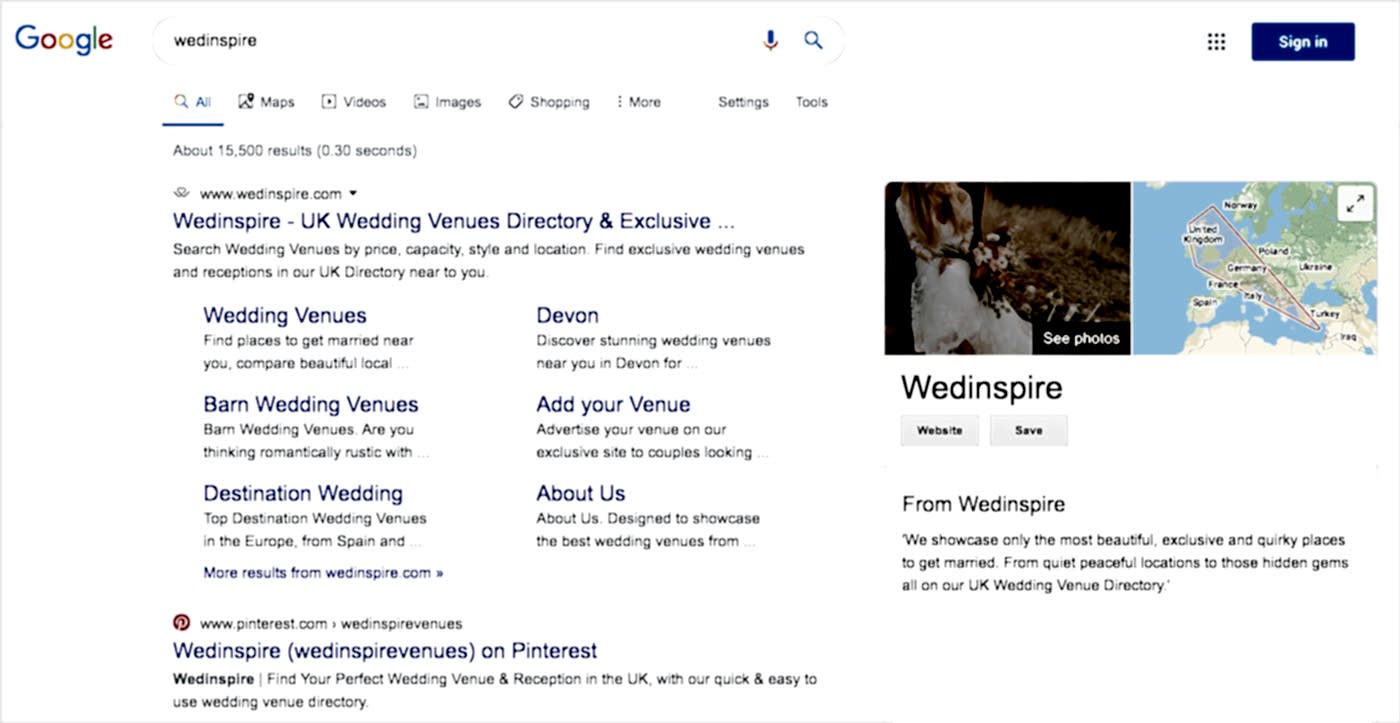This screenshot has width=1400, height=723.
Task: Open the Shopping results tab
Action: click(549, 102)
